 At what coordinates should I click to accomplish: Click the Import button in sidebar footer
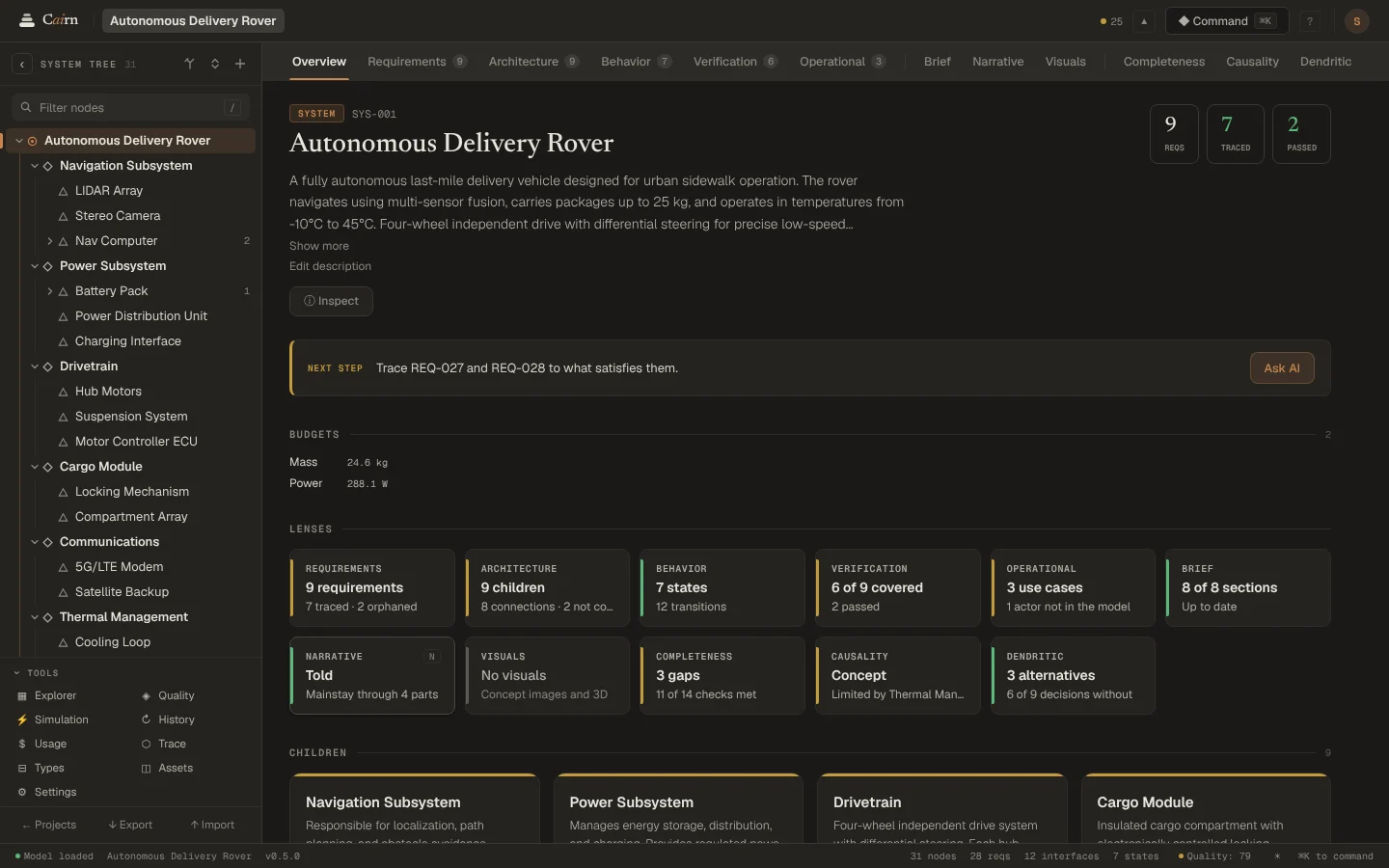coord(212,826)
